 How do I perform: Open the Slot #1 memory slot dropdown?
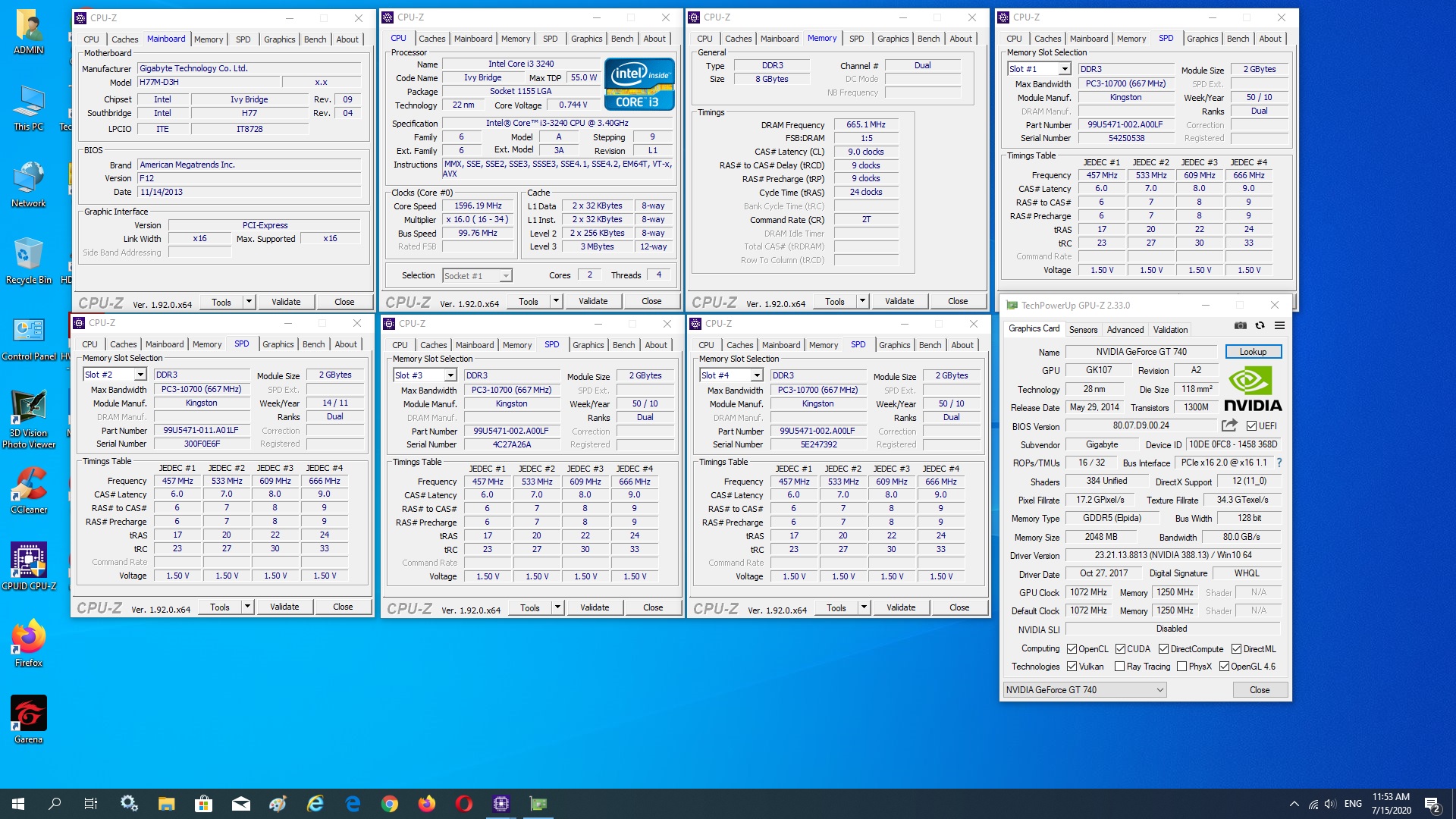pos(1065,69)
